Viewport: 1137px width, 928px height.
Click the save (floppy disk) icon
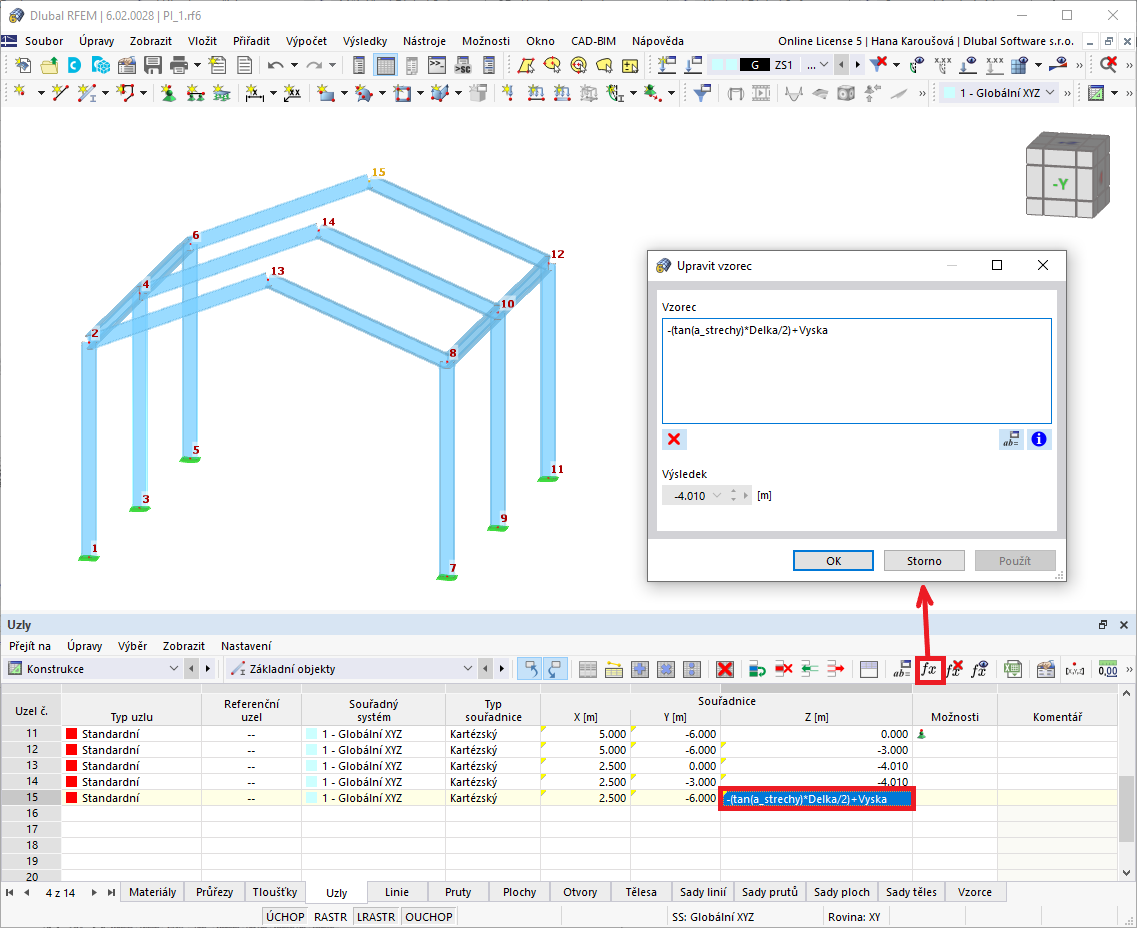(x=153, y=65)
